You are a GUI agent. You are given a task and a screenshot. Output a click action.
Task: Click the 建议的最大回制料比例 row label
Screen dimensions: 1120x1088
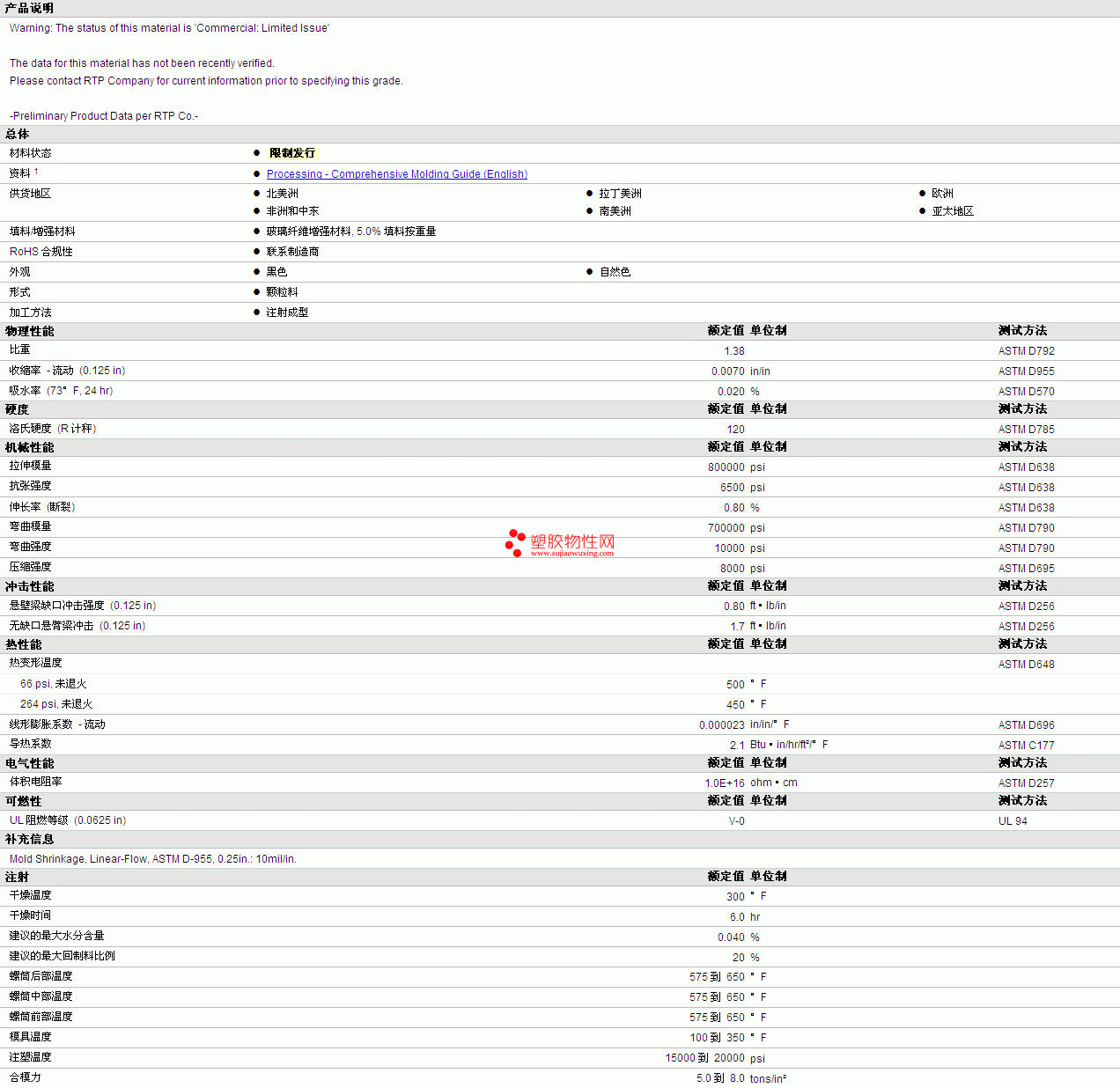[63, 956]
